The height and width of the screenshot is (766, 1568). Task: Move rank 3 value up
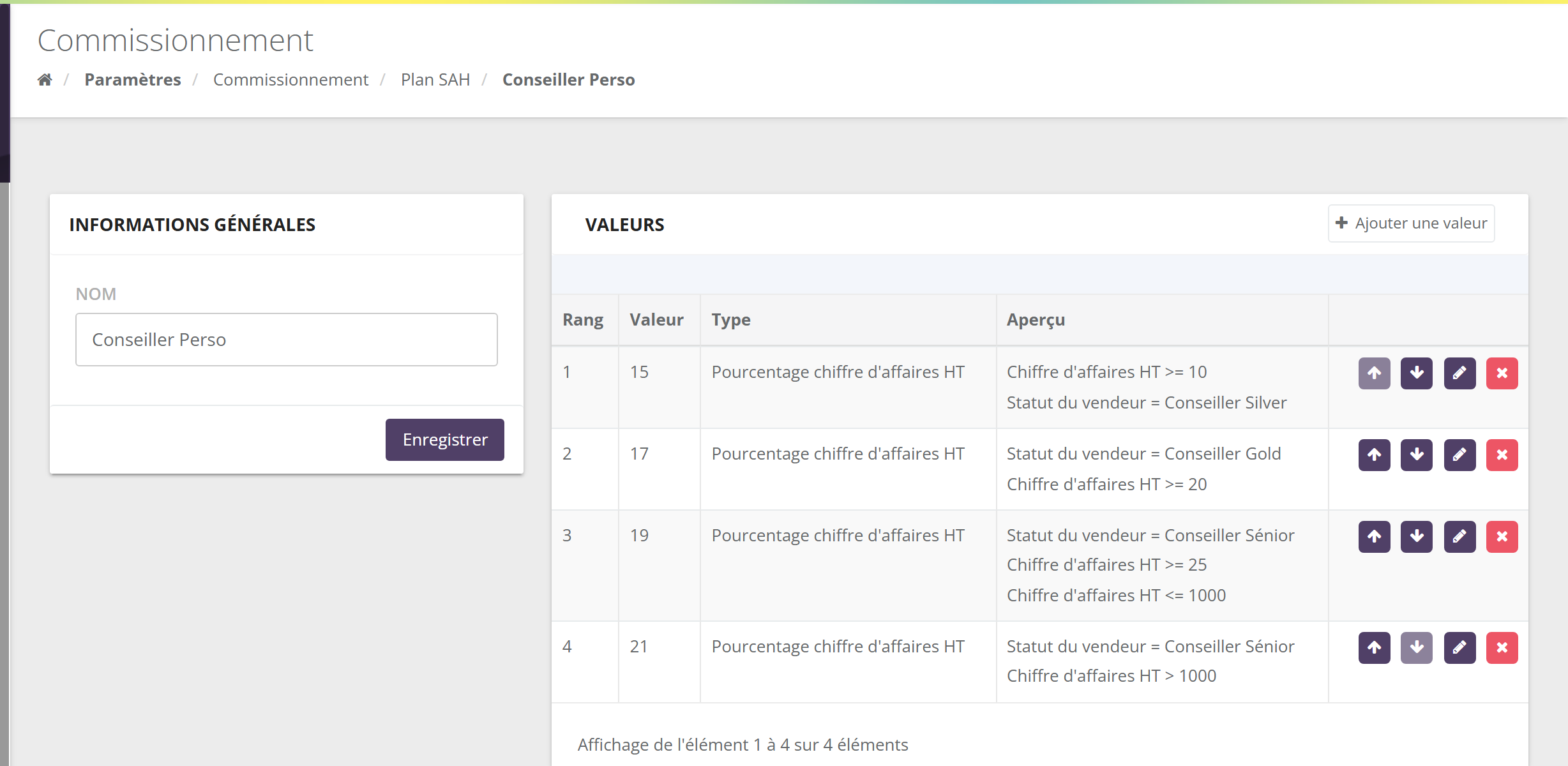point(1374,536)
